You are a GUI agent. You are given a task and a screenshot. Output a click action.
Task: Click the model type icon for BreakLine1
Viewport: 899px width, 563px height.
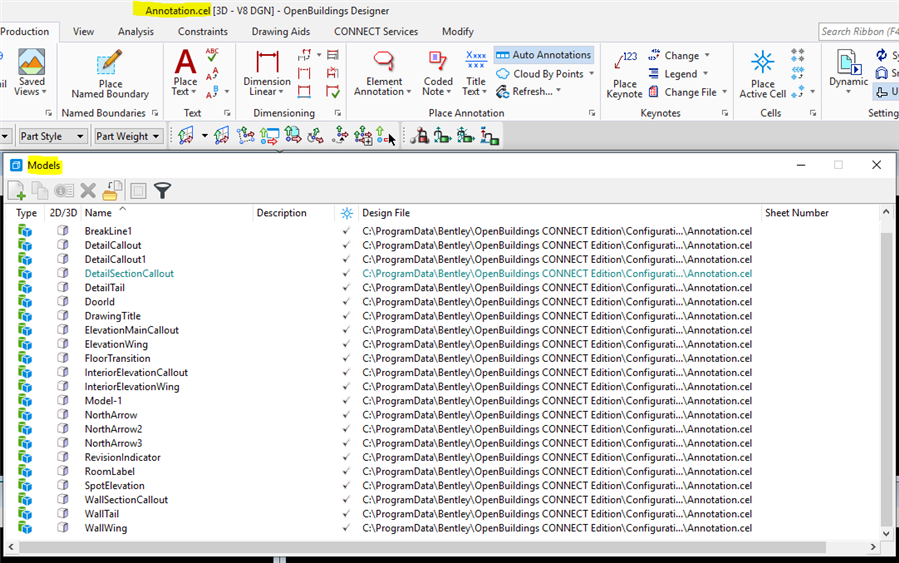(x=25, y=231)
